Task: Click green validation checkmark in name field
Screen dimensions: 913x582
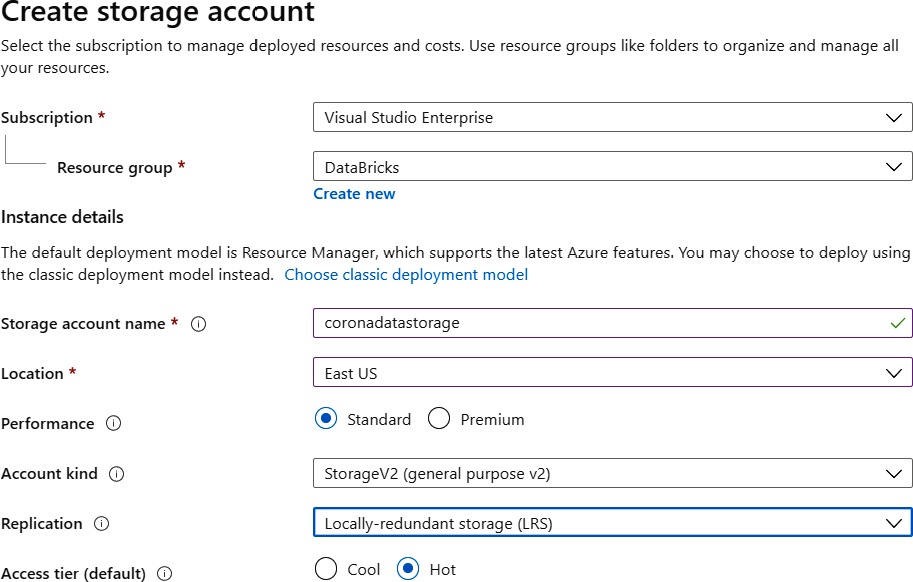Action: tap(897, 323)
